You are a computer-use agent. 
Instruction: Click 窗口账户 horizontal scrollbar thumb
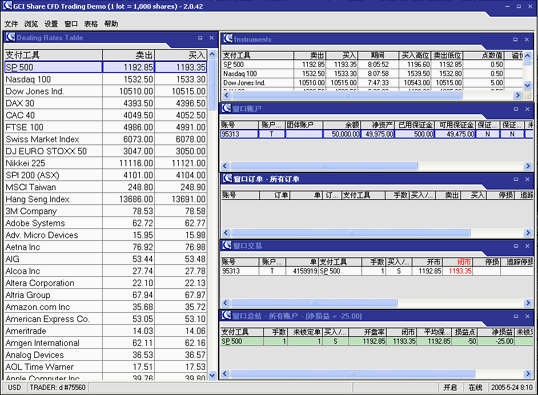click(324, 166)
